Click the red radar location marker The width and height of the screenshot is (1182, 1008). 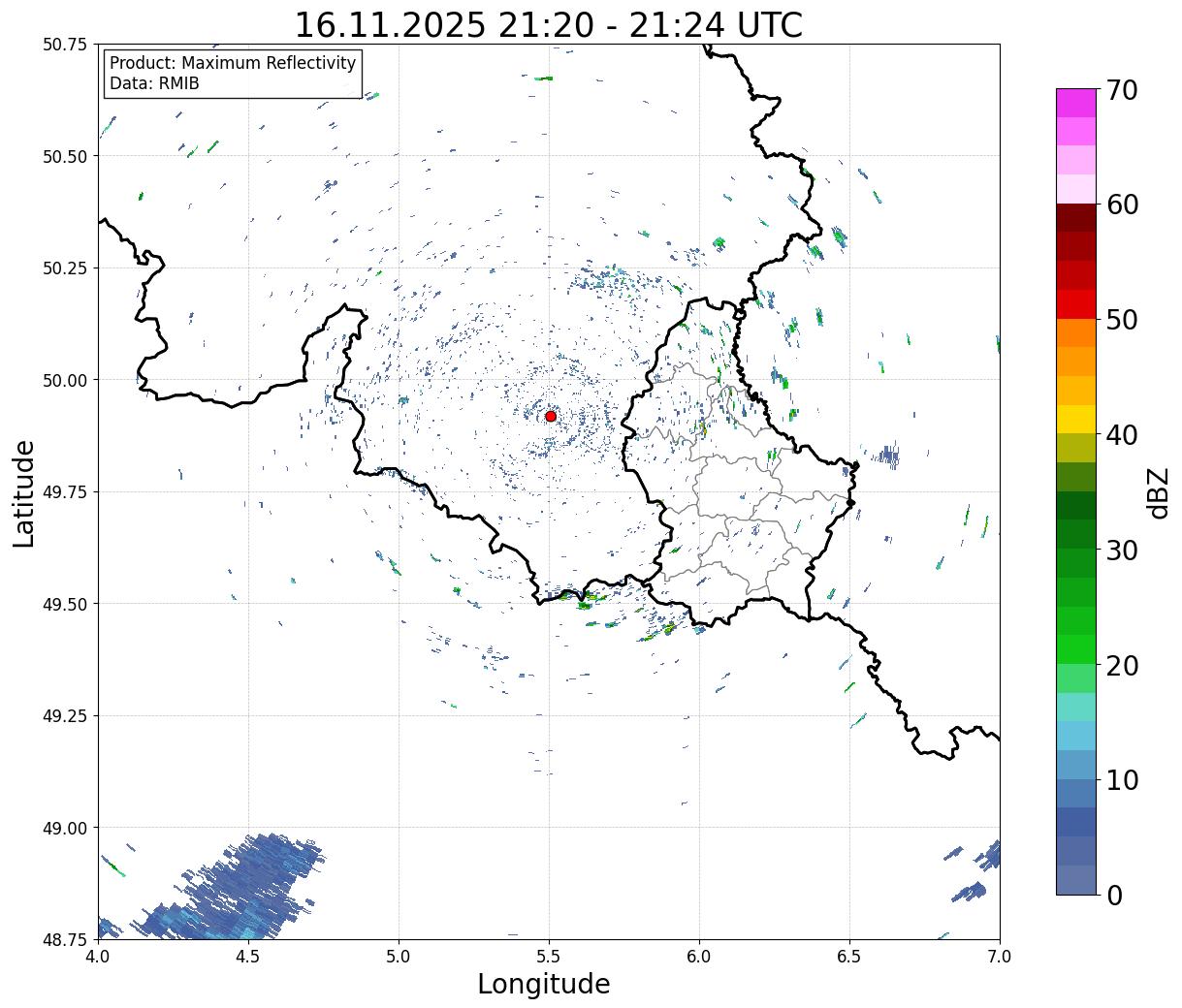point(551,416)
